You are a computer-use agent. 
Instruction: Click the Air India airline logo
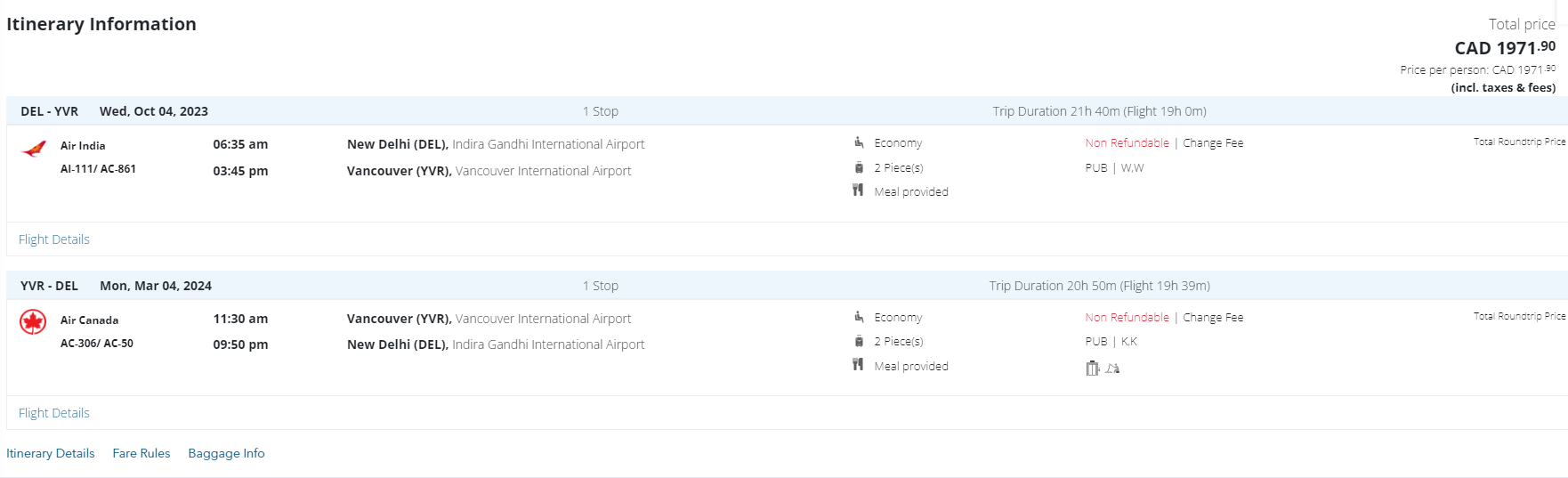point(34,149)
